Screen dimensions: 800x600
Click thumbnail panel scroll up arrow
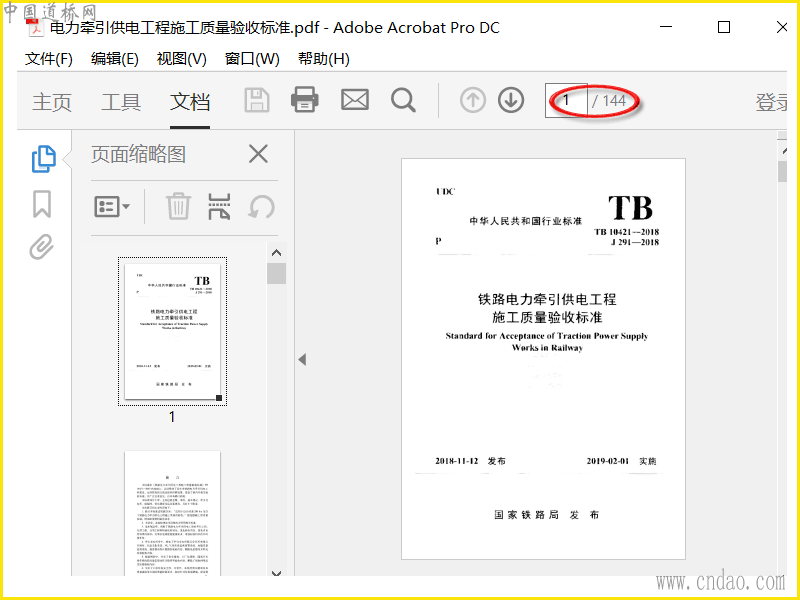coord(277,253)
